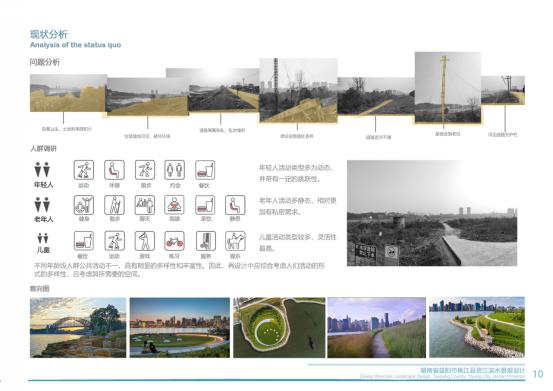This screenshot has height=391, width=553.
Task: Select the male and female dating icon
Action: [174, 170]
